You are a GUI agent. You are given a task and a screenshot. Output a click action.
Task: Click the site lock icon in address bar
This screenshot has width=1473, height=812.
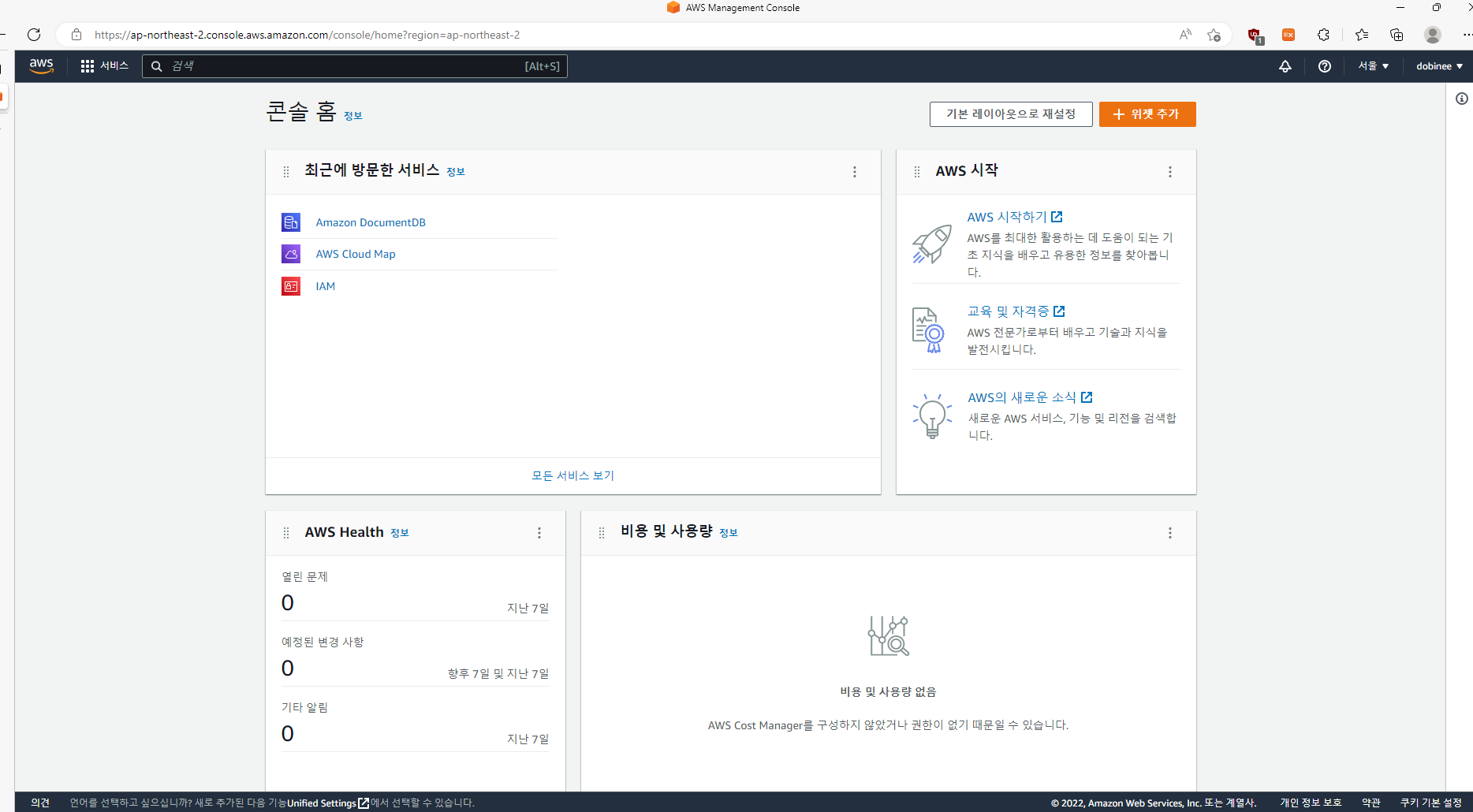tap(76, 35)
